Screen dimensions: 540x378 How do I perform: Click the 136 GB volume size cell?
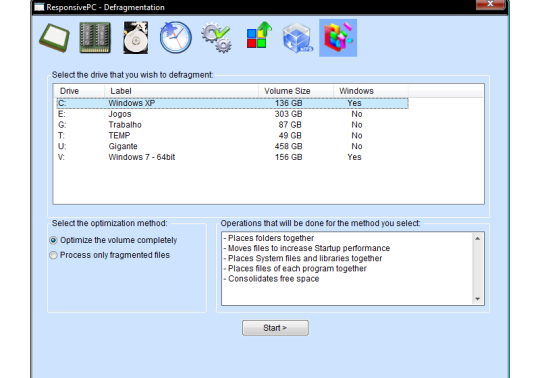(289, 103)
